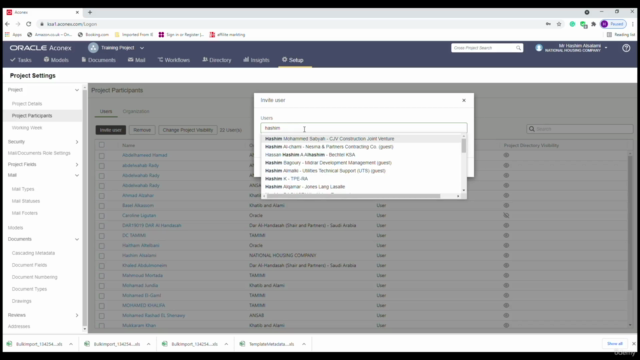Open a new browser tab with plus icon
Screen dimensions: 640x360
90,12
